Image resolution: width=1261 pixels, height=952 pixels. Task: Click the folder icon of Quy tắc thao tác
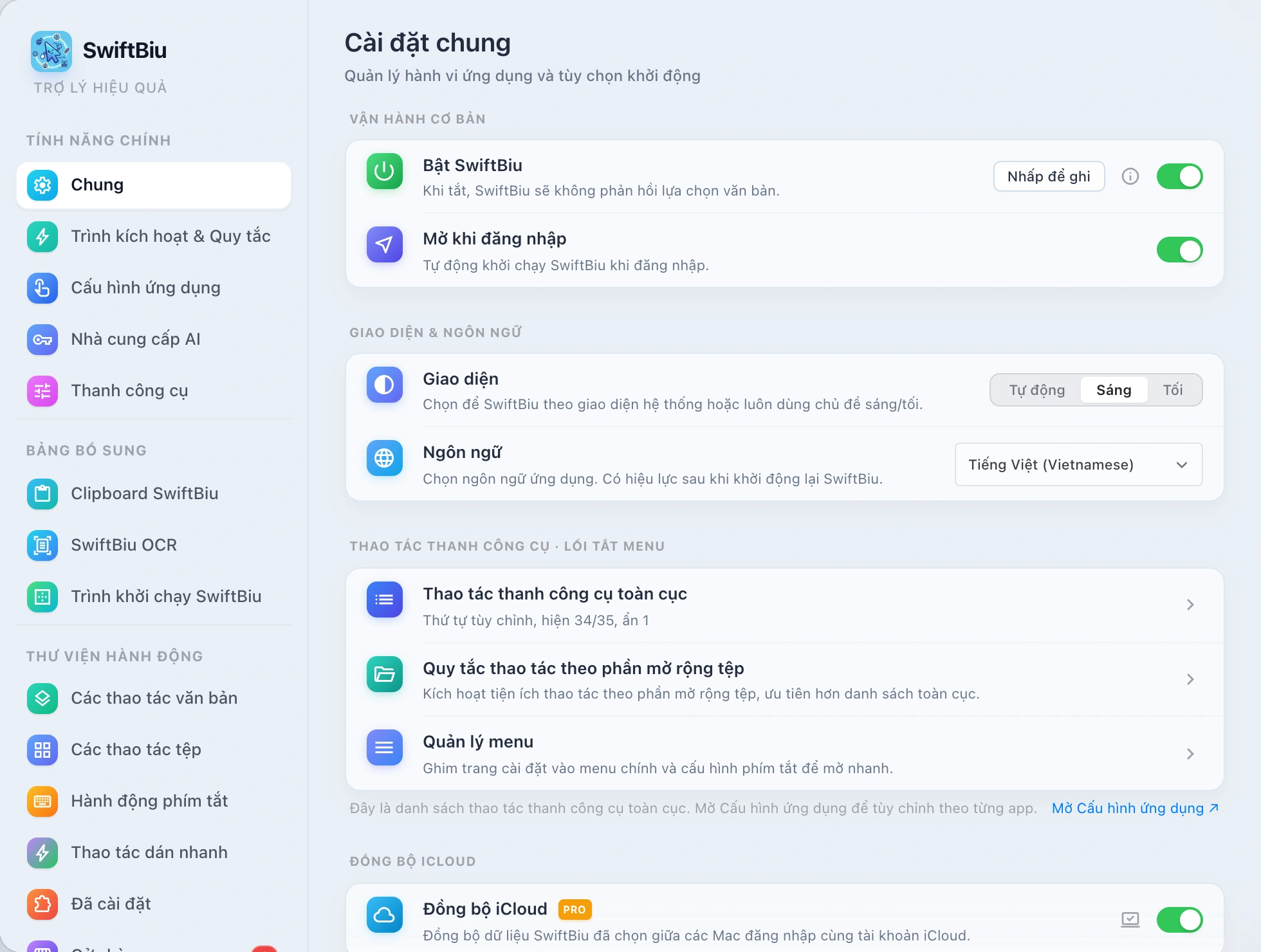[x=385, y=674]
